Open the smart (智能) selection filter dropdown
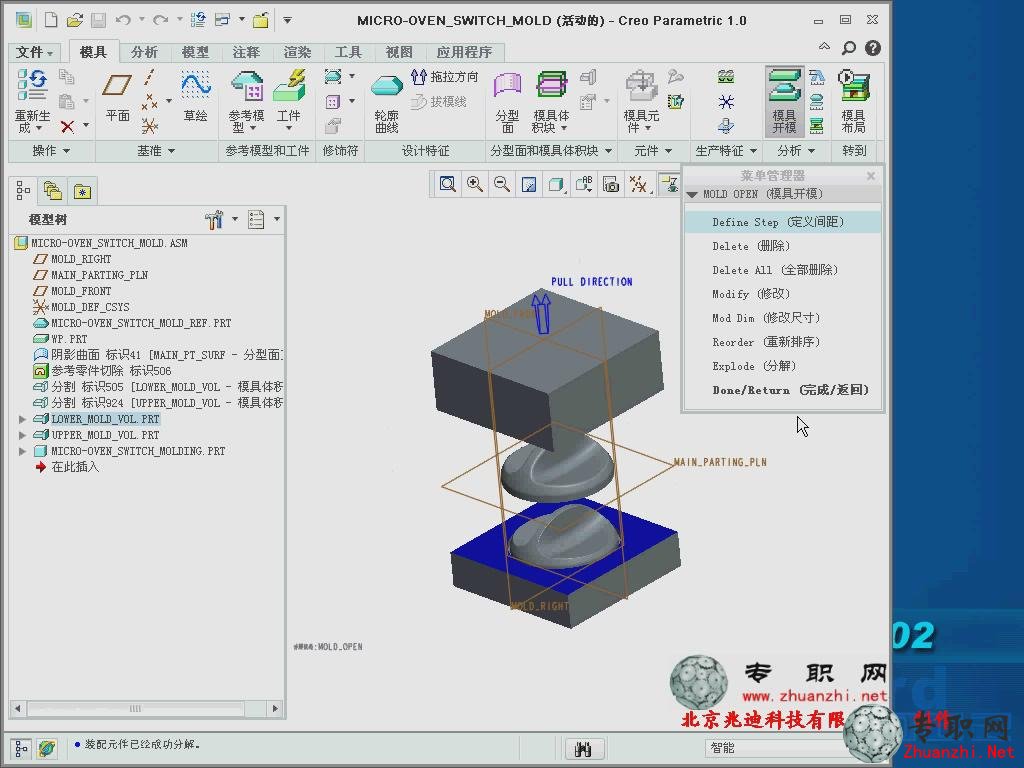 click(x=774, y=748)
